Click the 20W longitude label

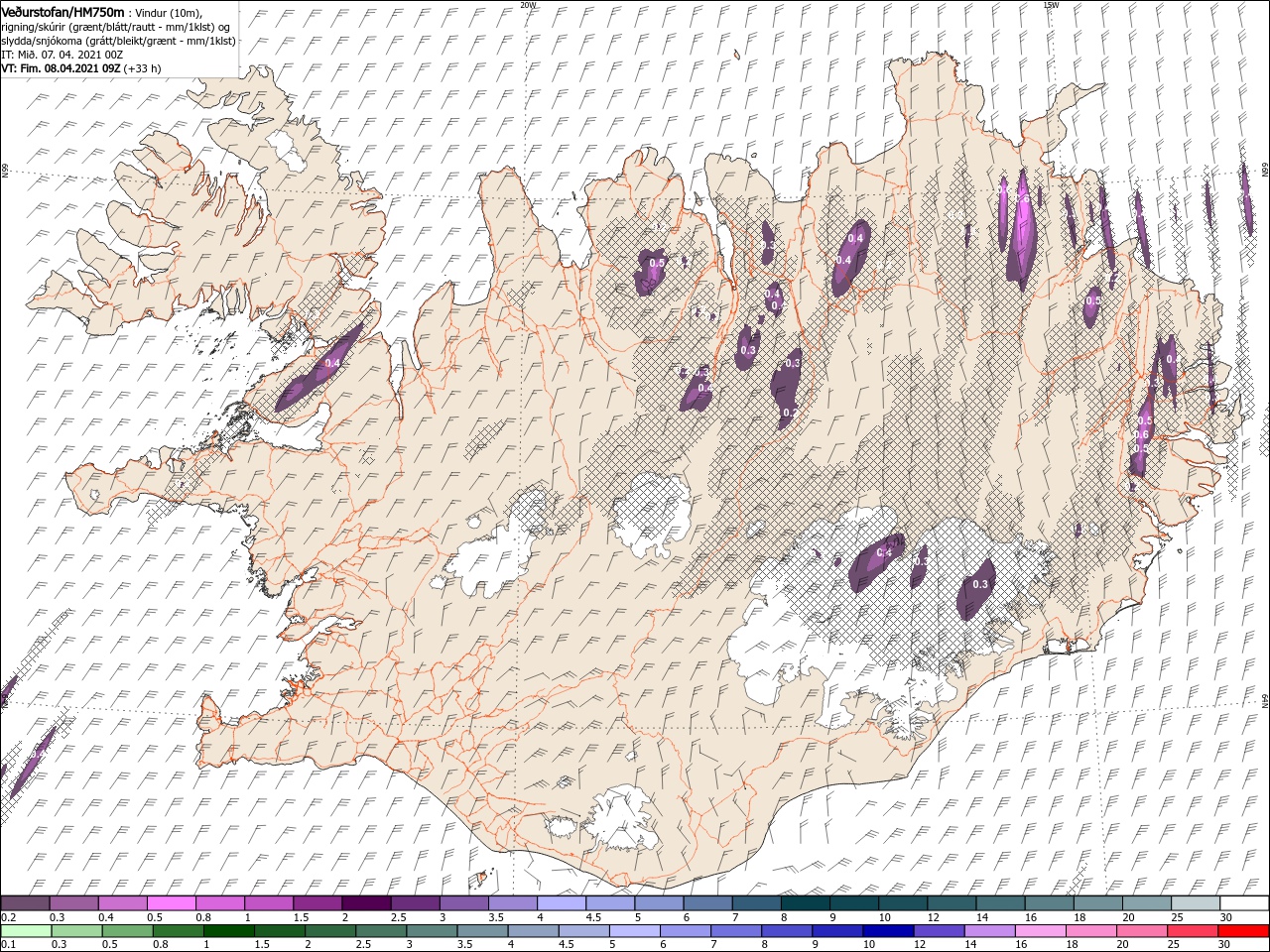528,5
